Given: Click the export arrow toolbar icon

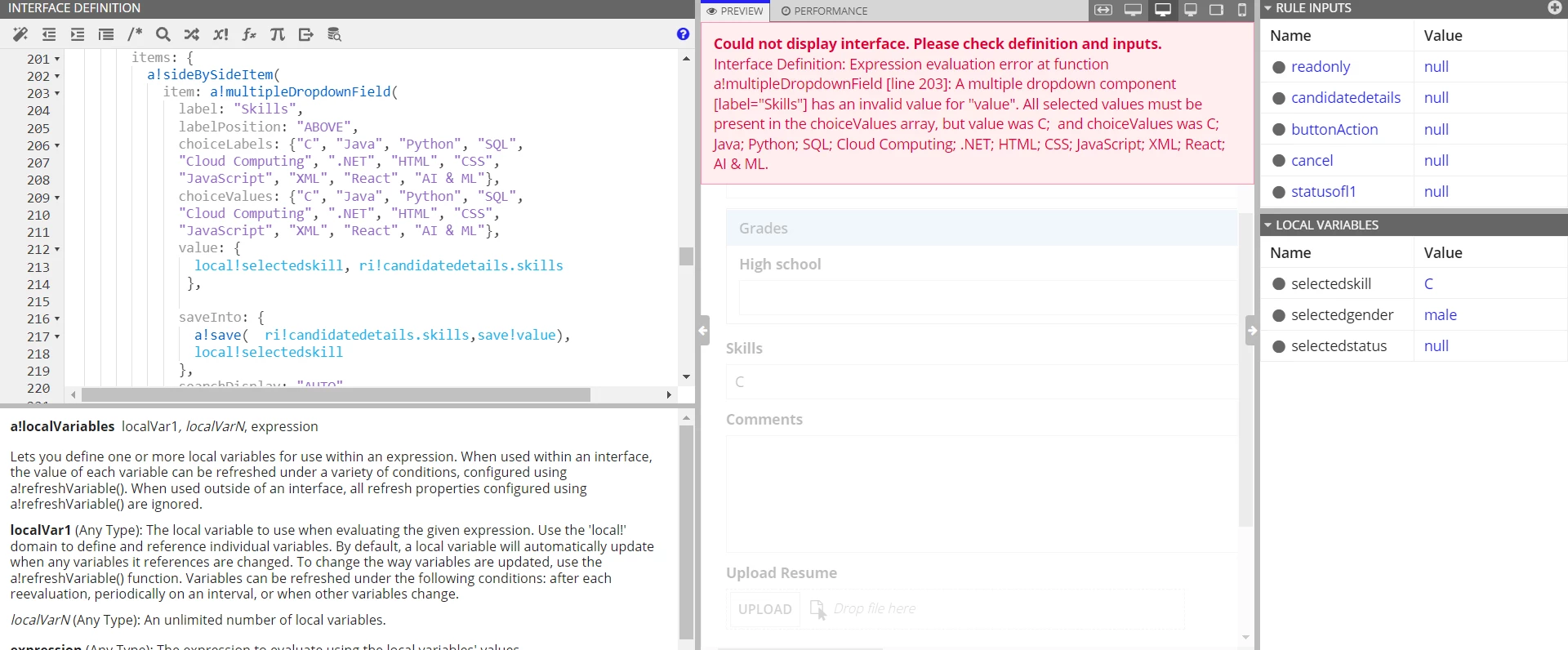Looking at the screenshot, I should [x=306, y=34].
